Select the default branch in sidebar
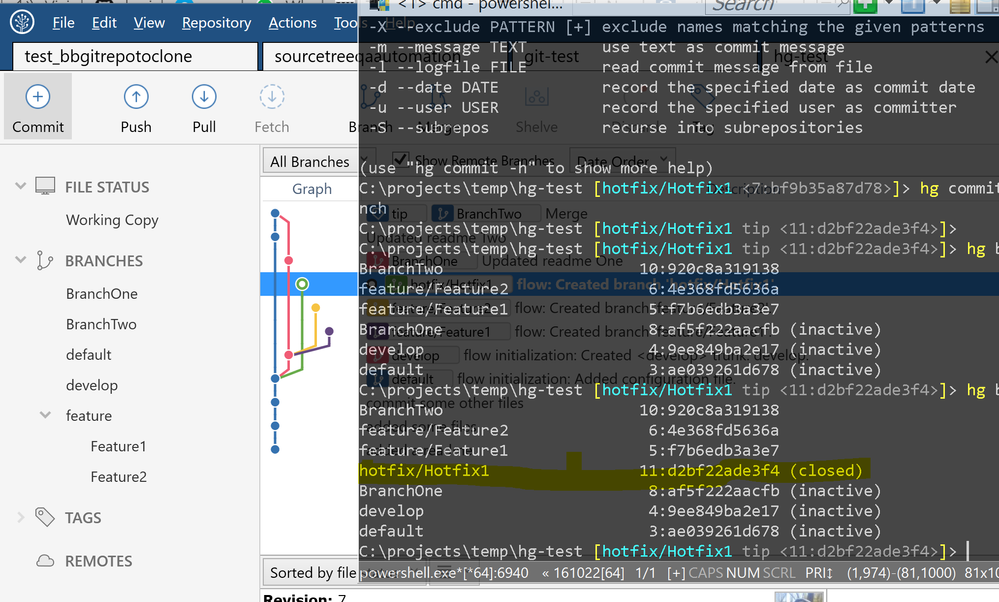 click(89, 355)
